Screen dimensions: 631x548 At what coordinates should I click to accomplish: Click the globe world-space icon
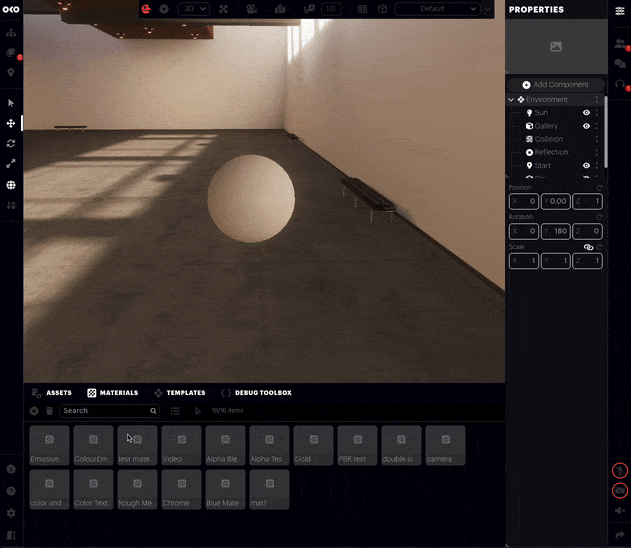[x=11, y=185]
